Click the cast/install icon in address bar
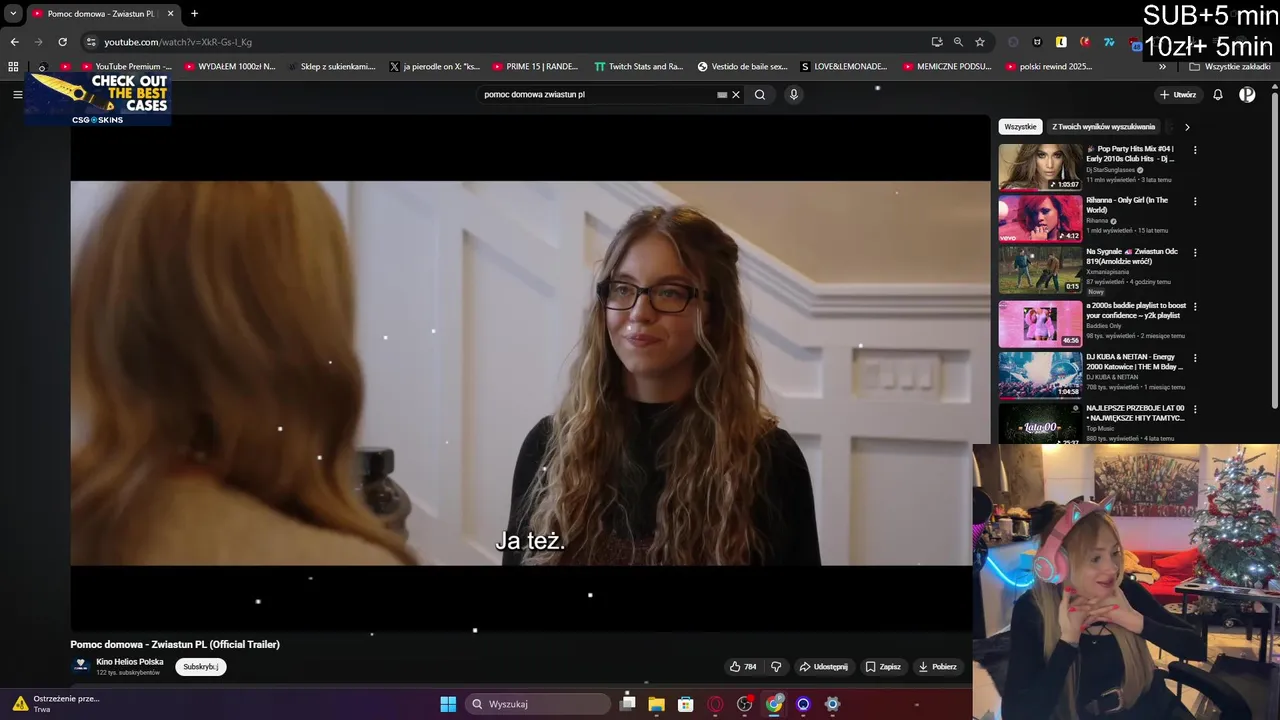Viewport: 1280px width, 720px height. 937,42
